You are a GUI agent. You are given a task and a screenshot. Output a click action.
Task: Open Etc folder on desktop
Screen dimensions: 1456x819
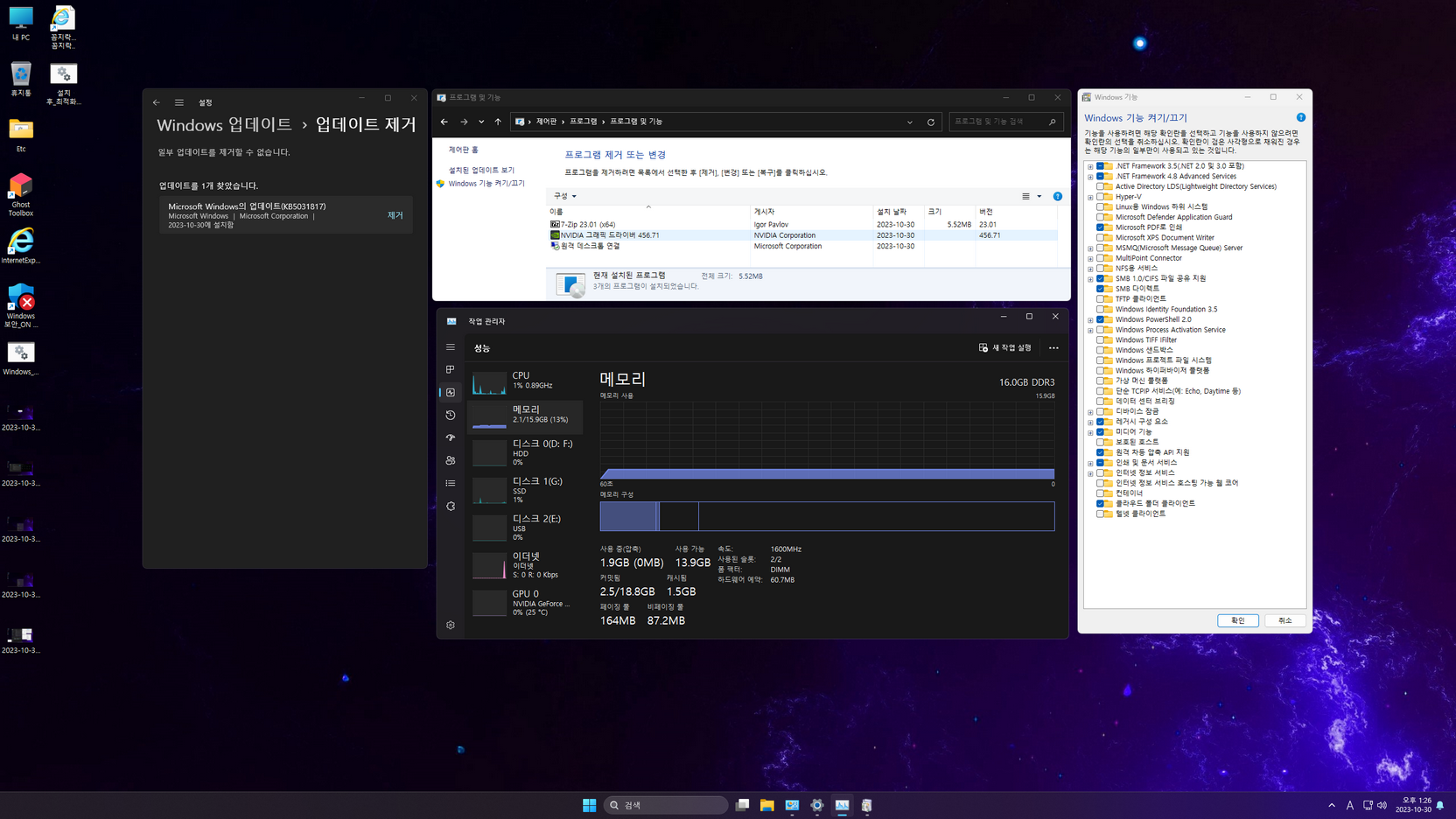click(x=21, y=135)
